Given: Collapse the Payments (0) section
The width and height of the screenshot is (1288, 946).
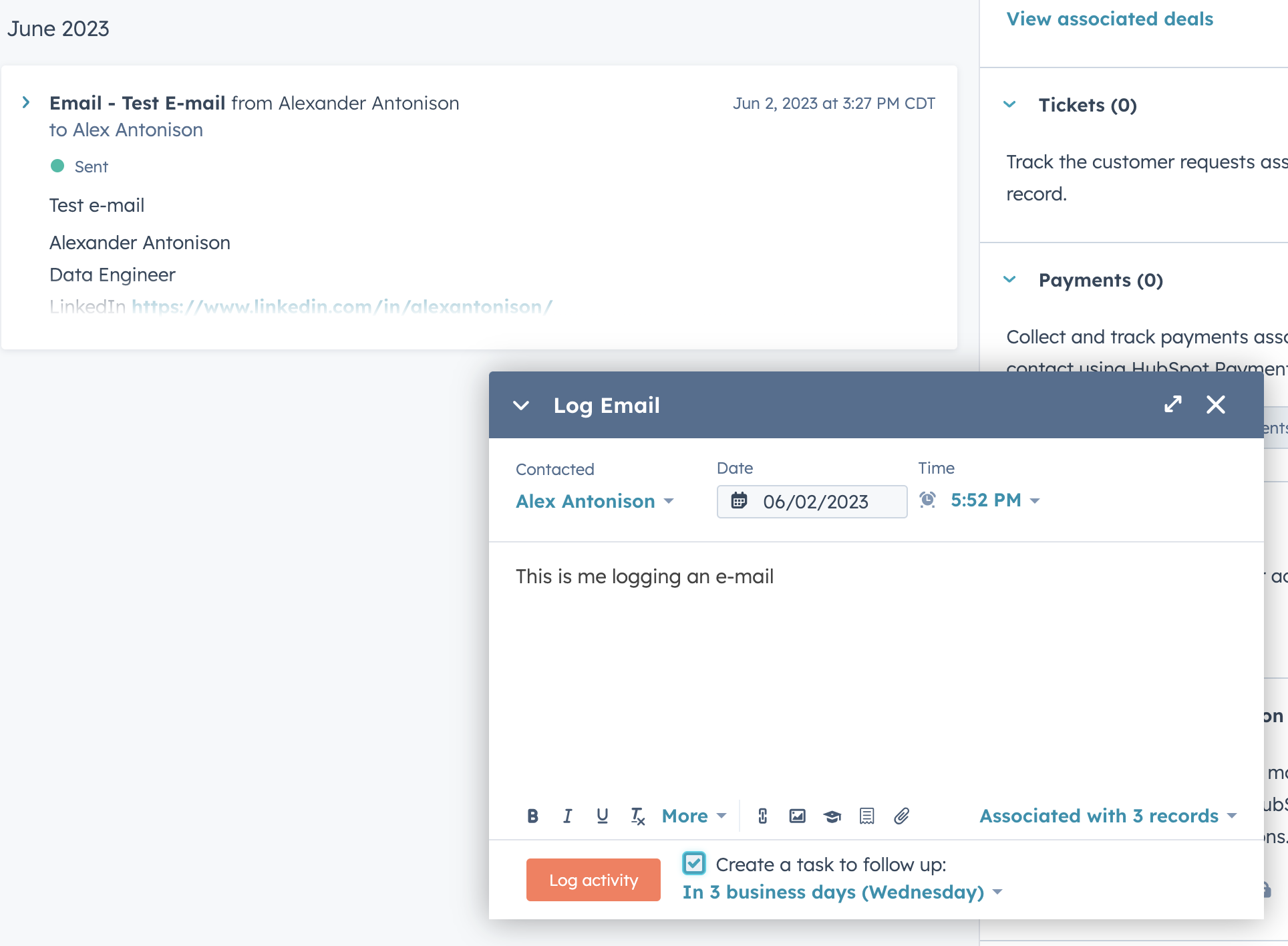Looking at the screenshot, I should click(x=1010, y=279).
